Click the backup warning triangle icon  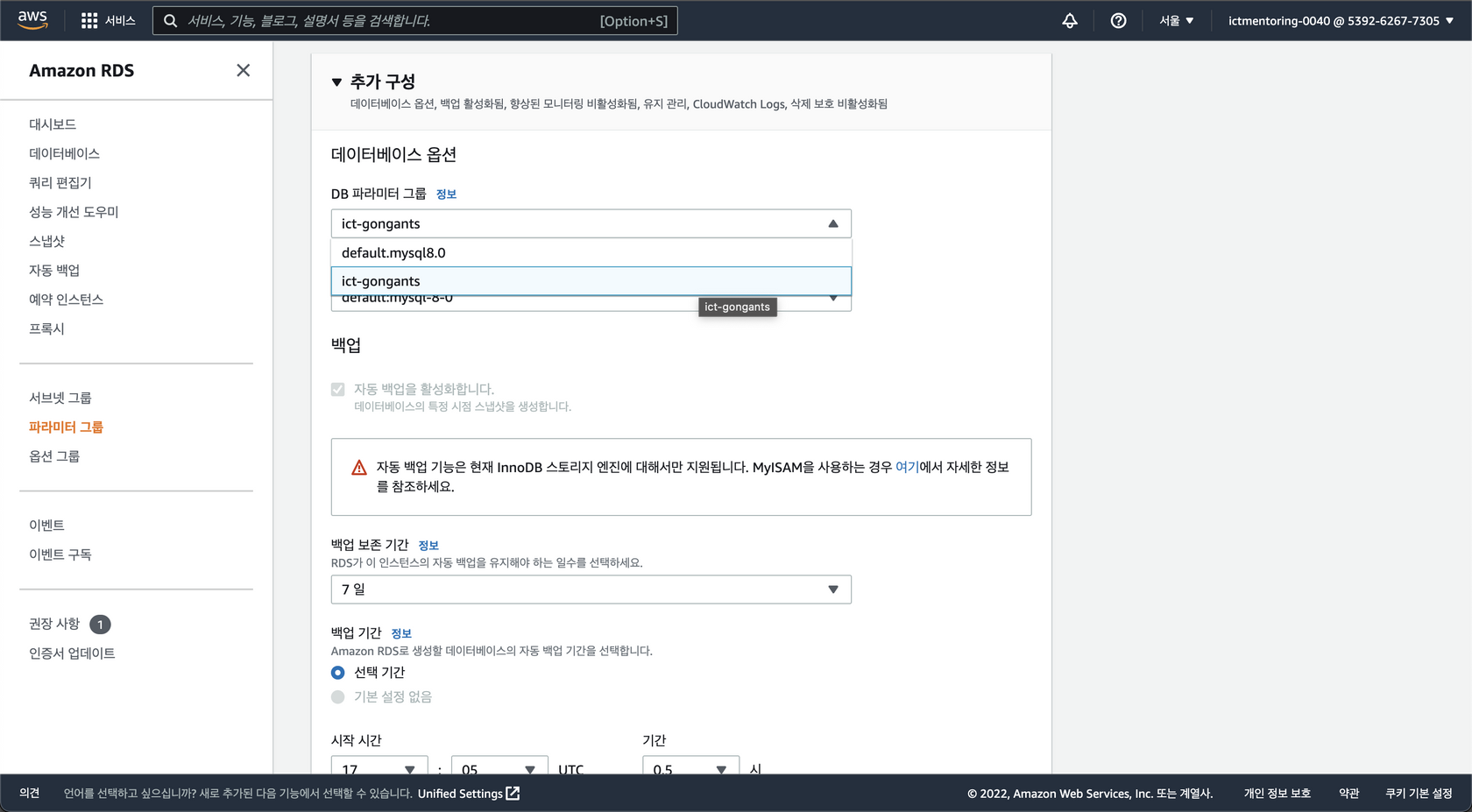[359, 468]
